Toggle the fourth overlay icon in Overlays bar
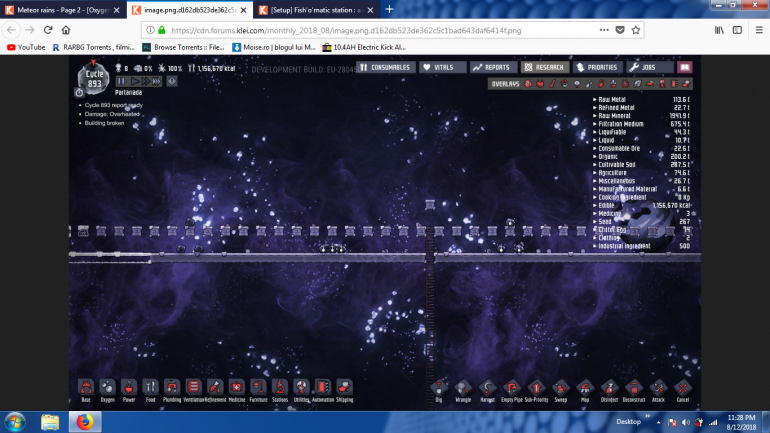770x433 pixels. pos(565,84)
